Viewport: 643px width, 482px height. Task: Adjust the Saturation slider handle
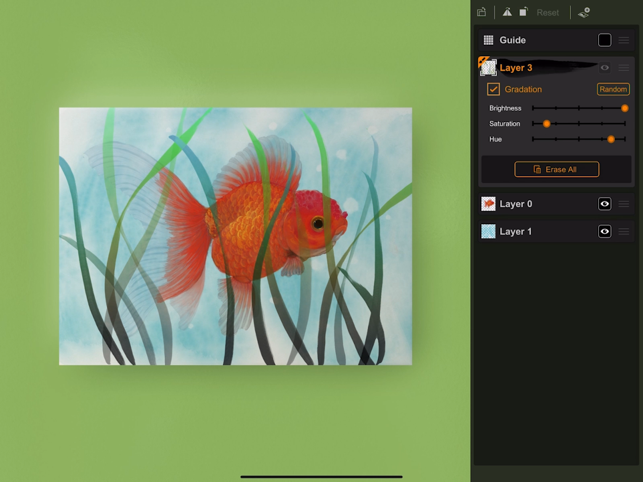546,123
